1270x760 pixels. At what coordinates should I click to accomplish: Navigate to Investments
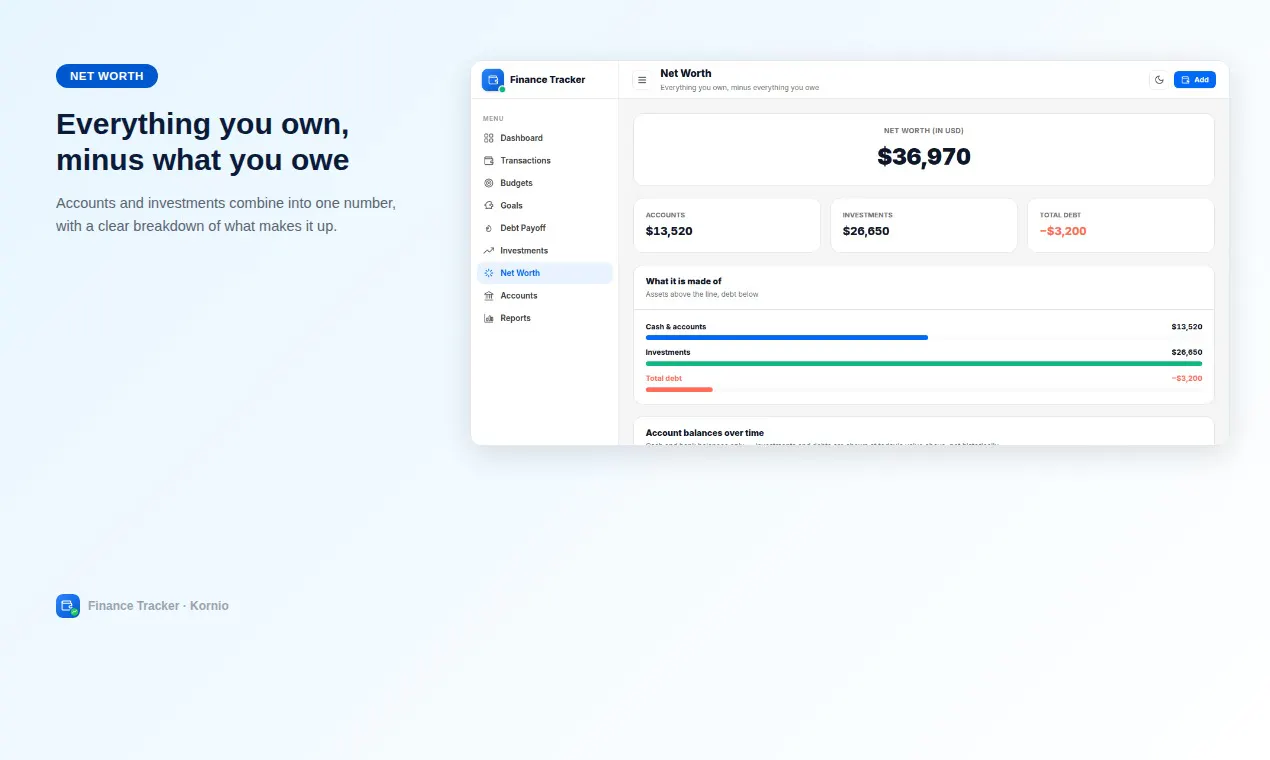[x=545, y=250]
